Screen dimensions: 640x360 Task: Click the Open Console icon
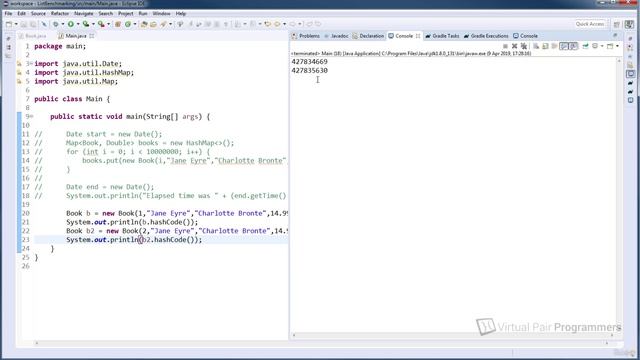[x=610, y=46]
